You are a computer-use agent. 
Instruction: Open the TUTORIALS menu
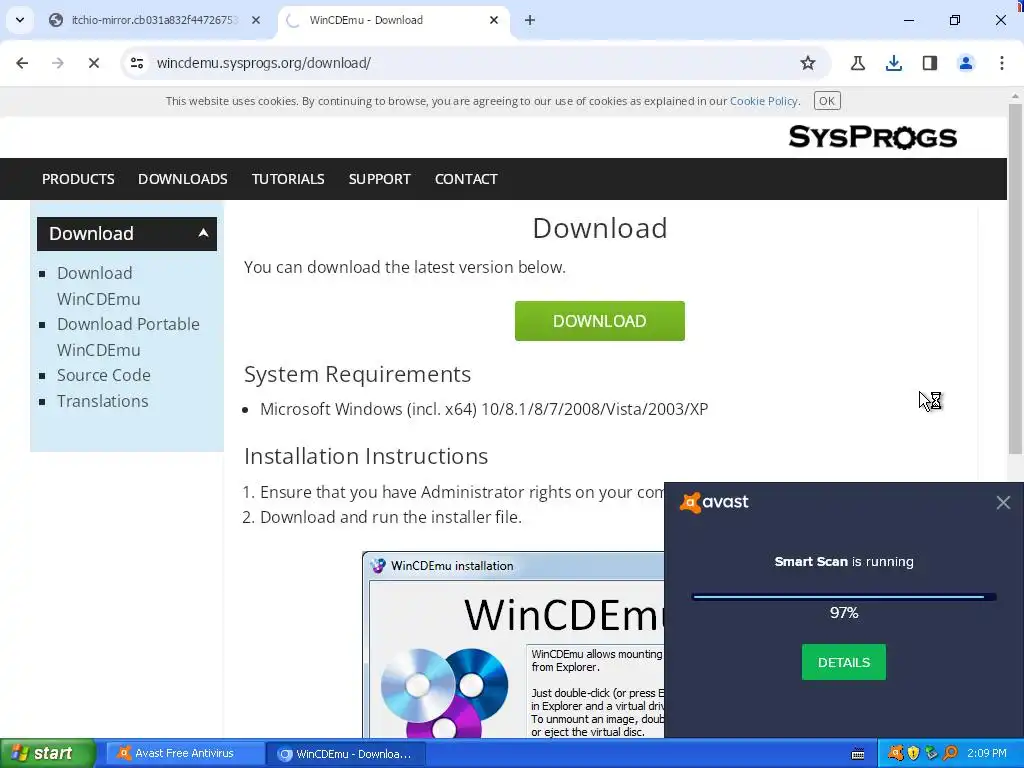(x=288, y=179)
